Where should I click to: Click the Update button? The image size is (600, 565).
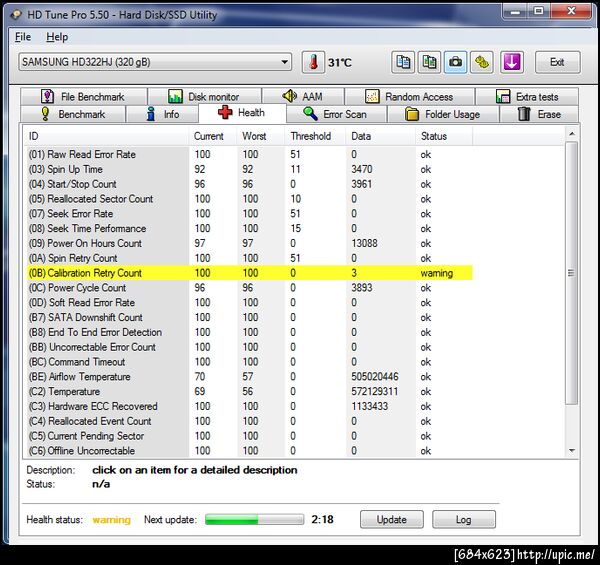pyautogui.click(x=391, y=519)
